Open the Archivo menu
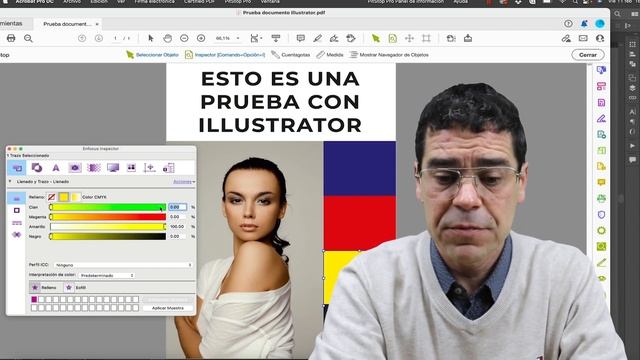640x360 pixels. [71, 2]
